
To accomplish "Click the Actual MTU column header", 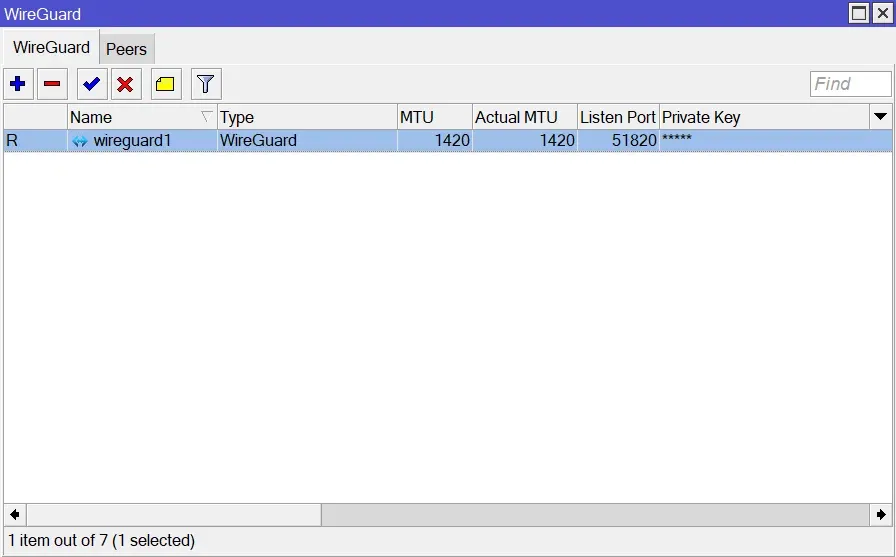I will click(x=524, y=117).
